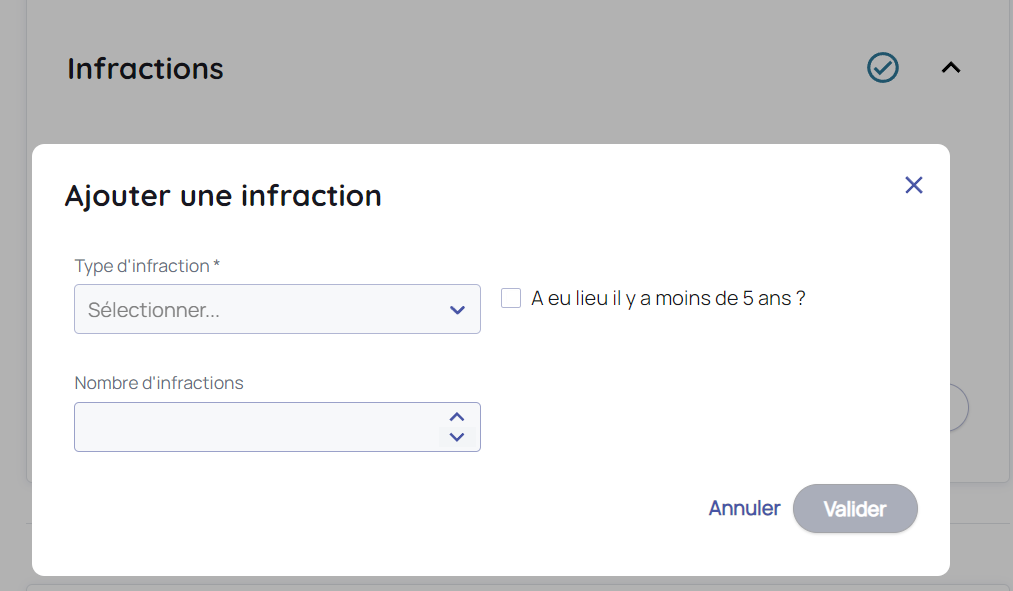Decrease Nombre d'infractions with the down arrow
The image size is (1013, 591).
point(457,437)
